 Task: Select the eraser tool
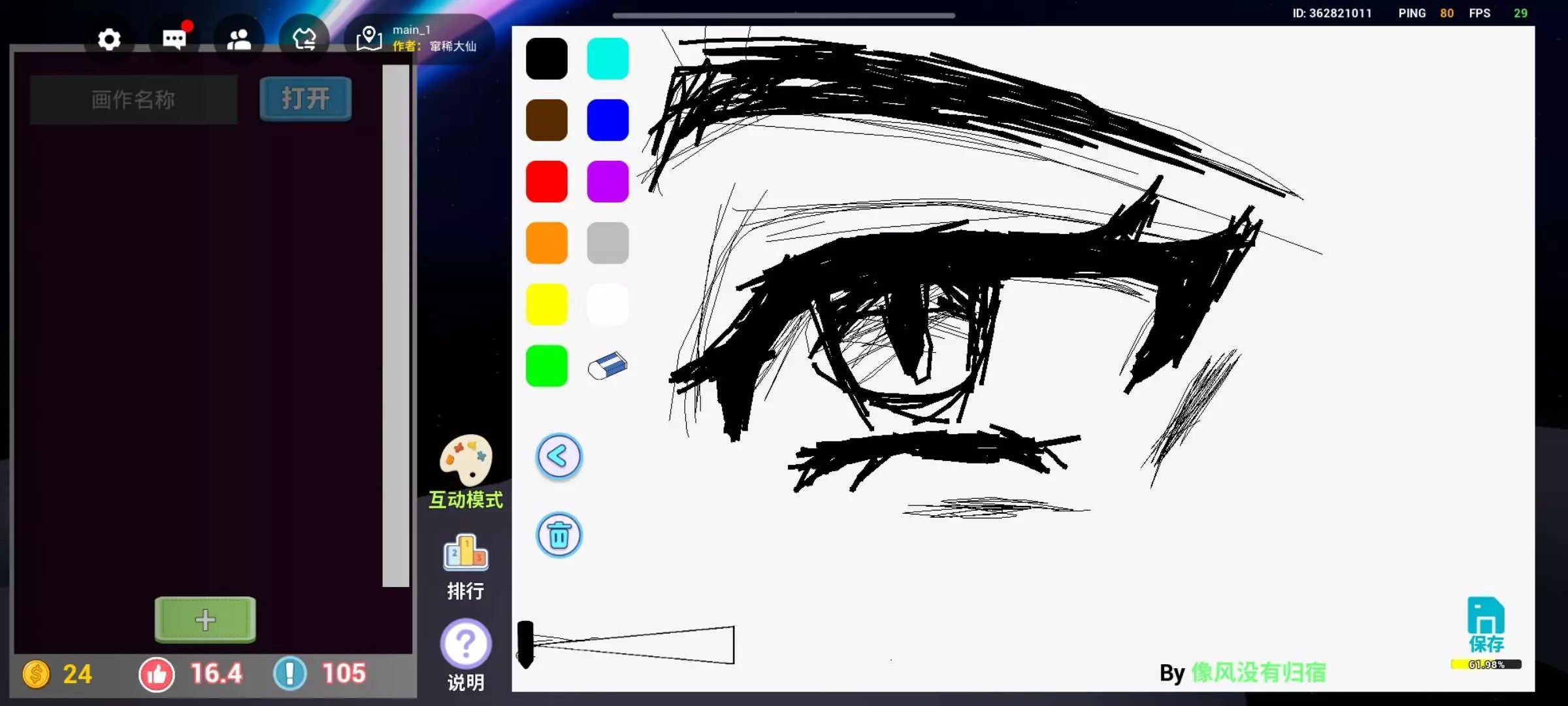click(x=607, y=366)
